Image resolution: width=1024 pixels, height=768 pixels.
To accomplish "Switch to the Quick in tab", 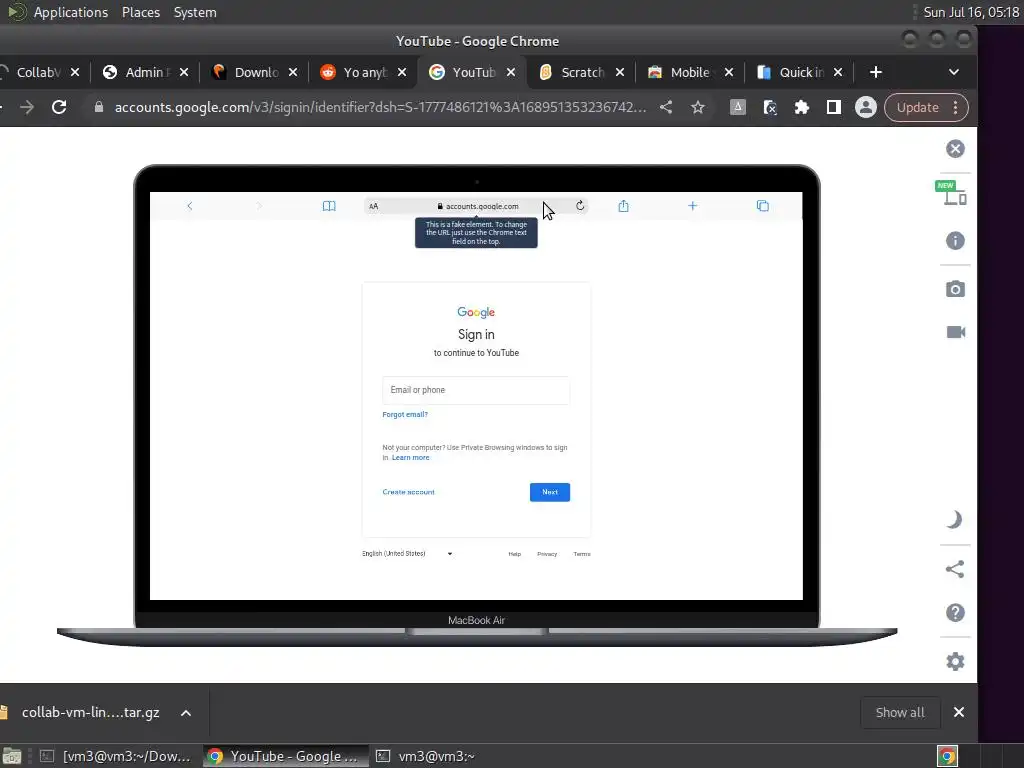I will tap(801, 72).
